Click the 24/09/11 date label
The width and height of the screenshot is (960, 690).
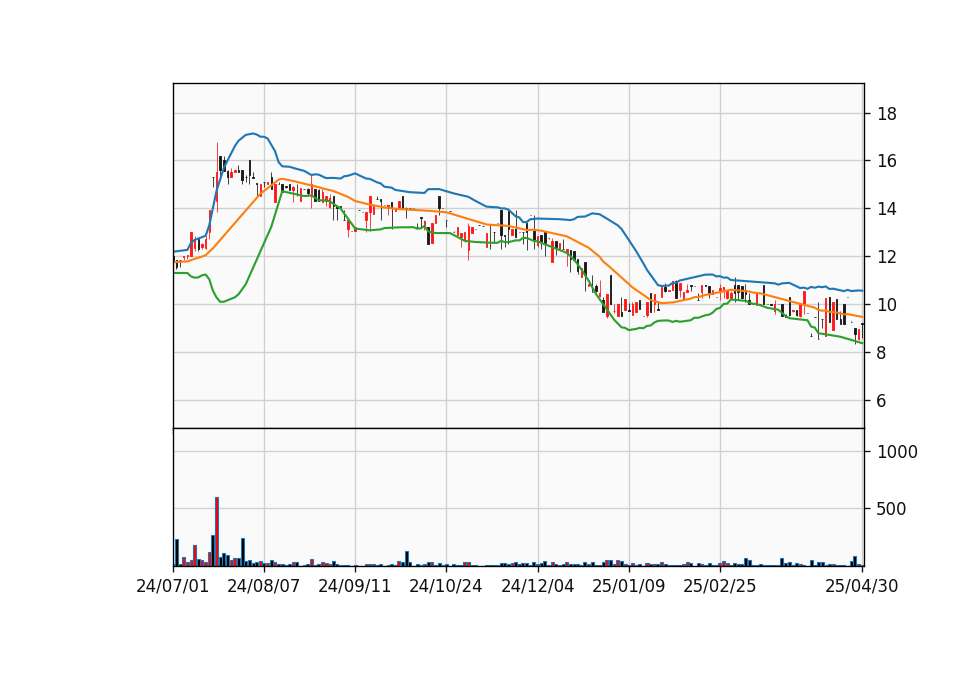354,586
